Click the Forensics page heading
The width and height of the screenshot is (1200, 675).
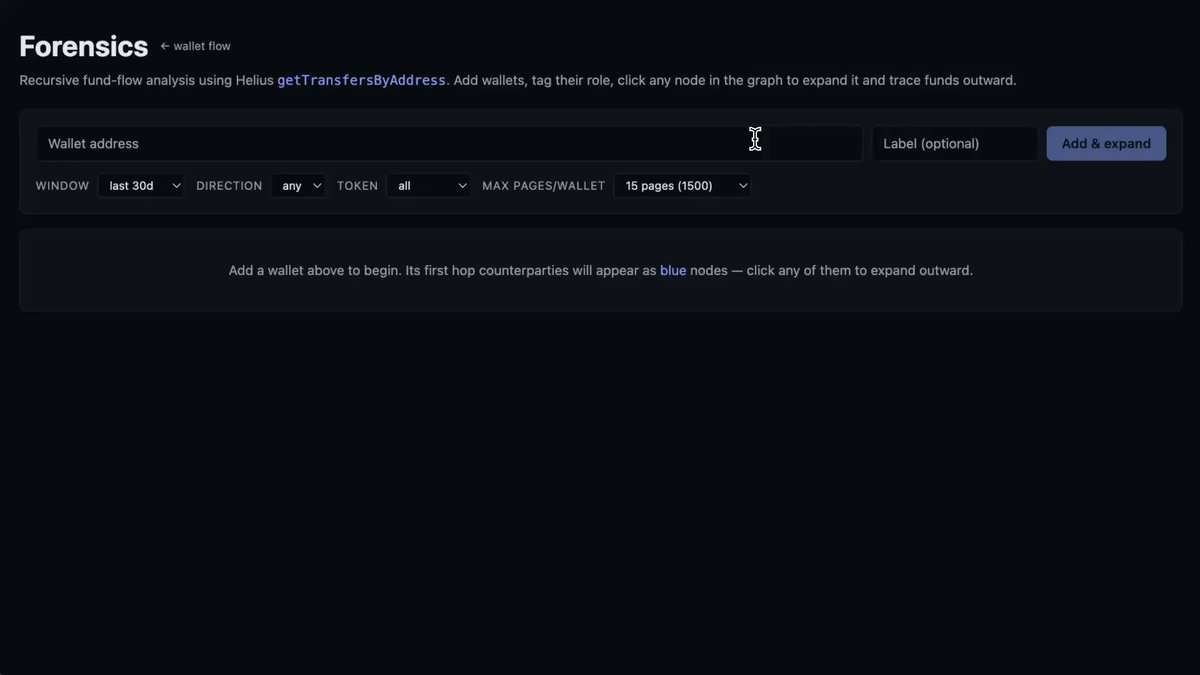(84, 46)
